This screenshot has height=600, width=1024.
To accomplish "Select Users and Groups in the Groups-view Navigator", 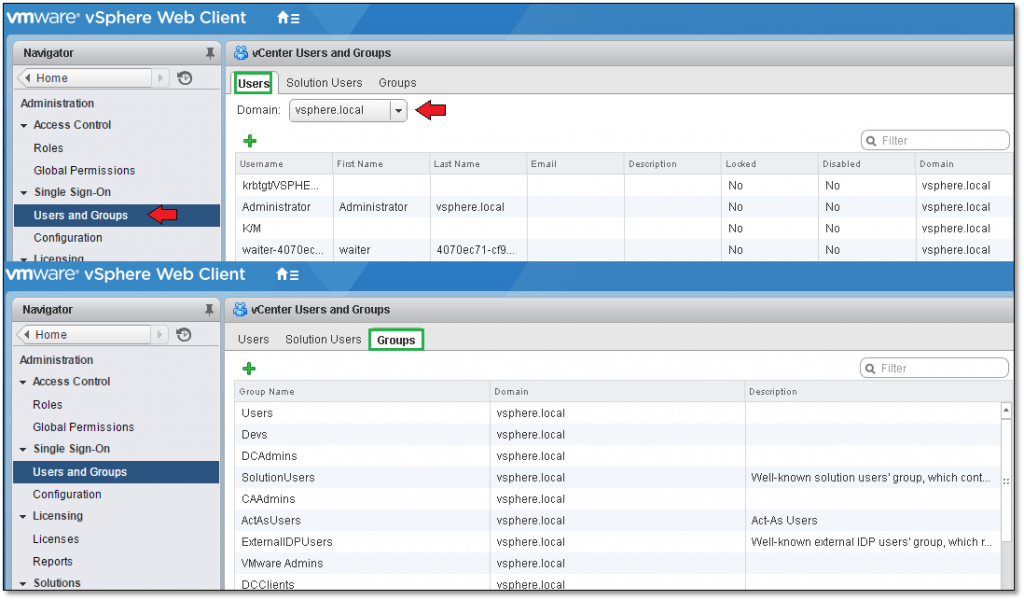I will pyautogui.click(x=116, y=472).
